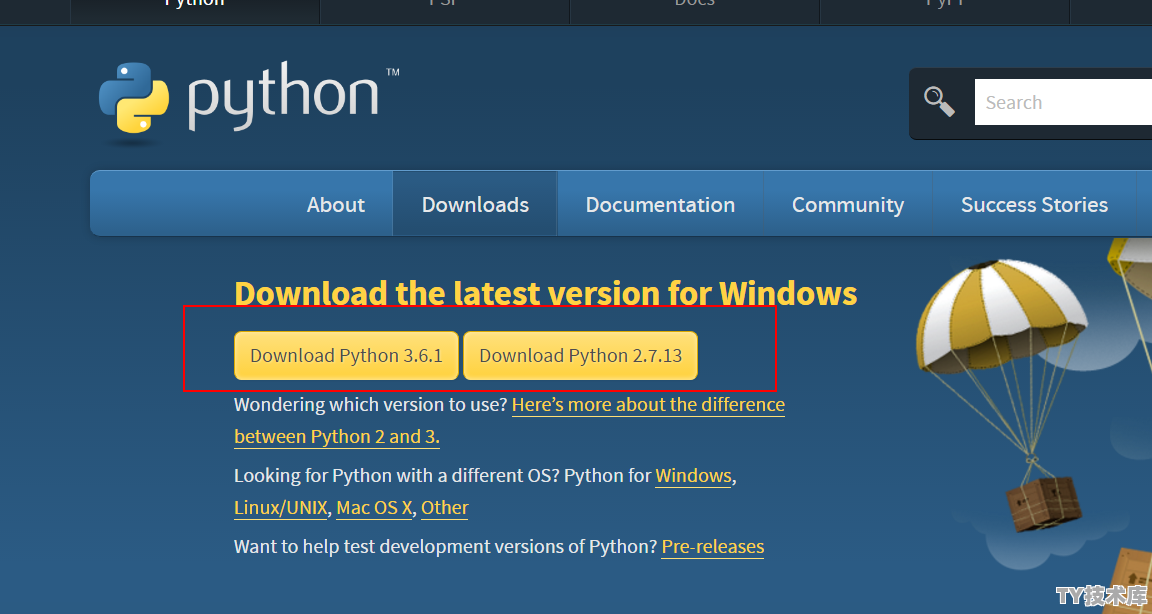Click Download Python 3.6.1 button
This screenshot has height=614, width=1152.
point(346,355)
